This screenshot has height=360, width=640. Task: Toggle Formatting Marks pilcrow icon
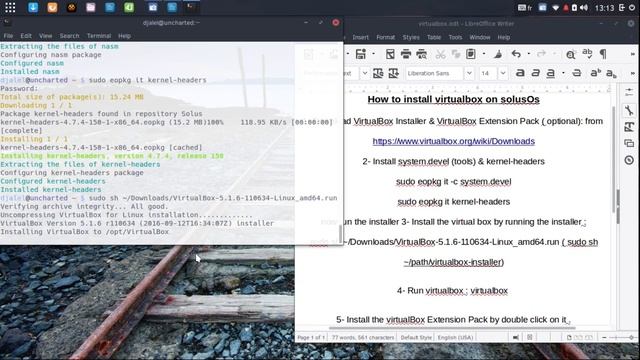pos(603,54)
